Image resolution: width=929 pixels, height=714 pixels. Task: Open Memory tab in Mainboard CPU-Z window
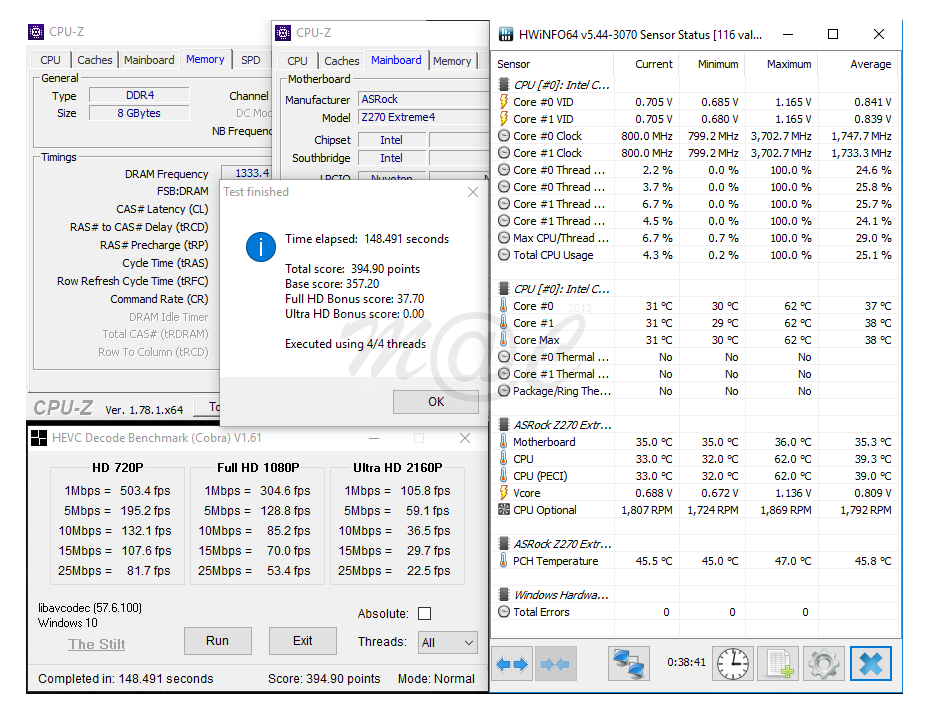[x=452, y=61]
